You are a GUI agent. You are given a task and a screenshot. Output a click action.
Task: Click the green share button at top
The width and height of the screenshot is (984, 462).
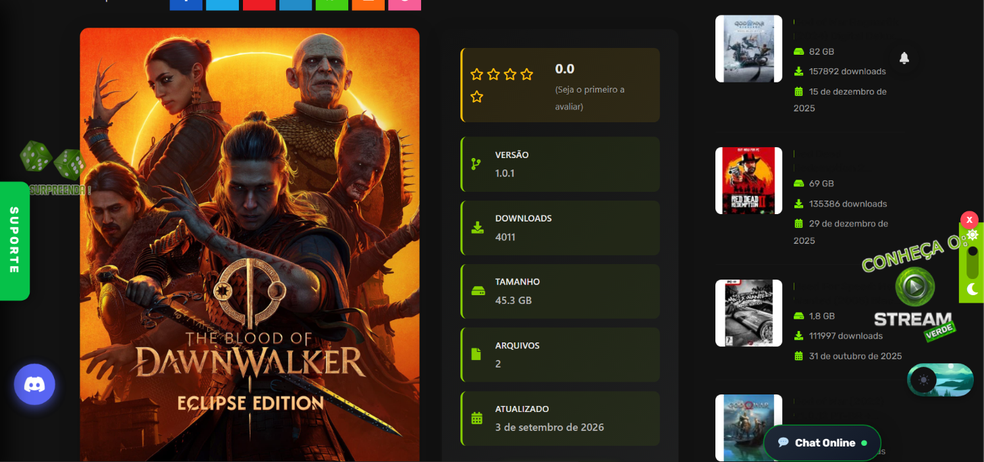[x=331, y=4]
